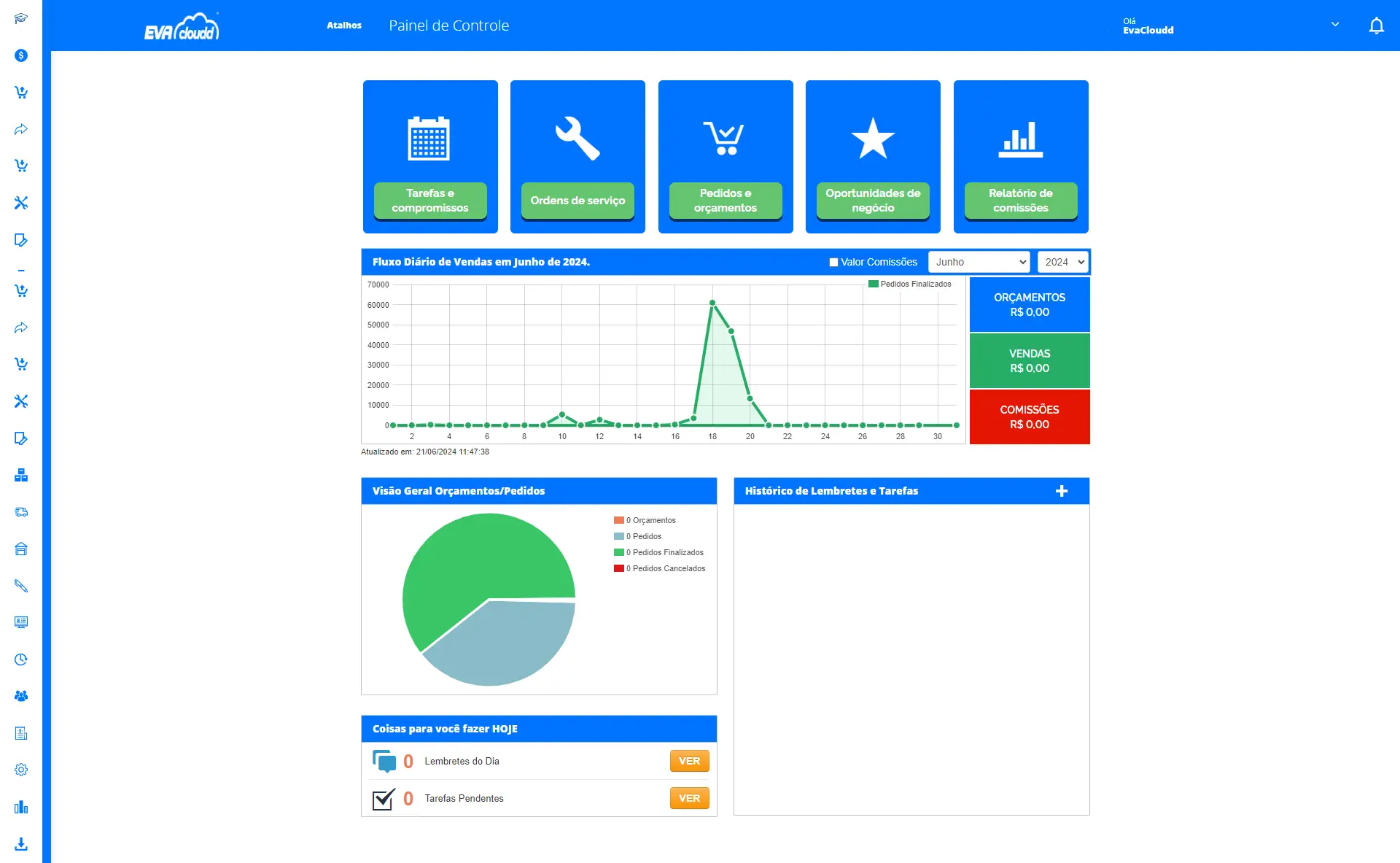Click the green VENDAS summary box

coord(1029,360)
